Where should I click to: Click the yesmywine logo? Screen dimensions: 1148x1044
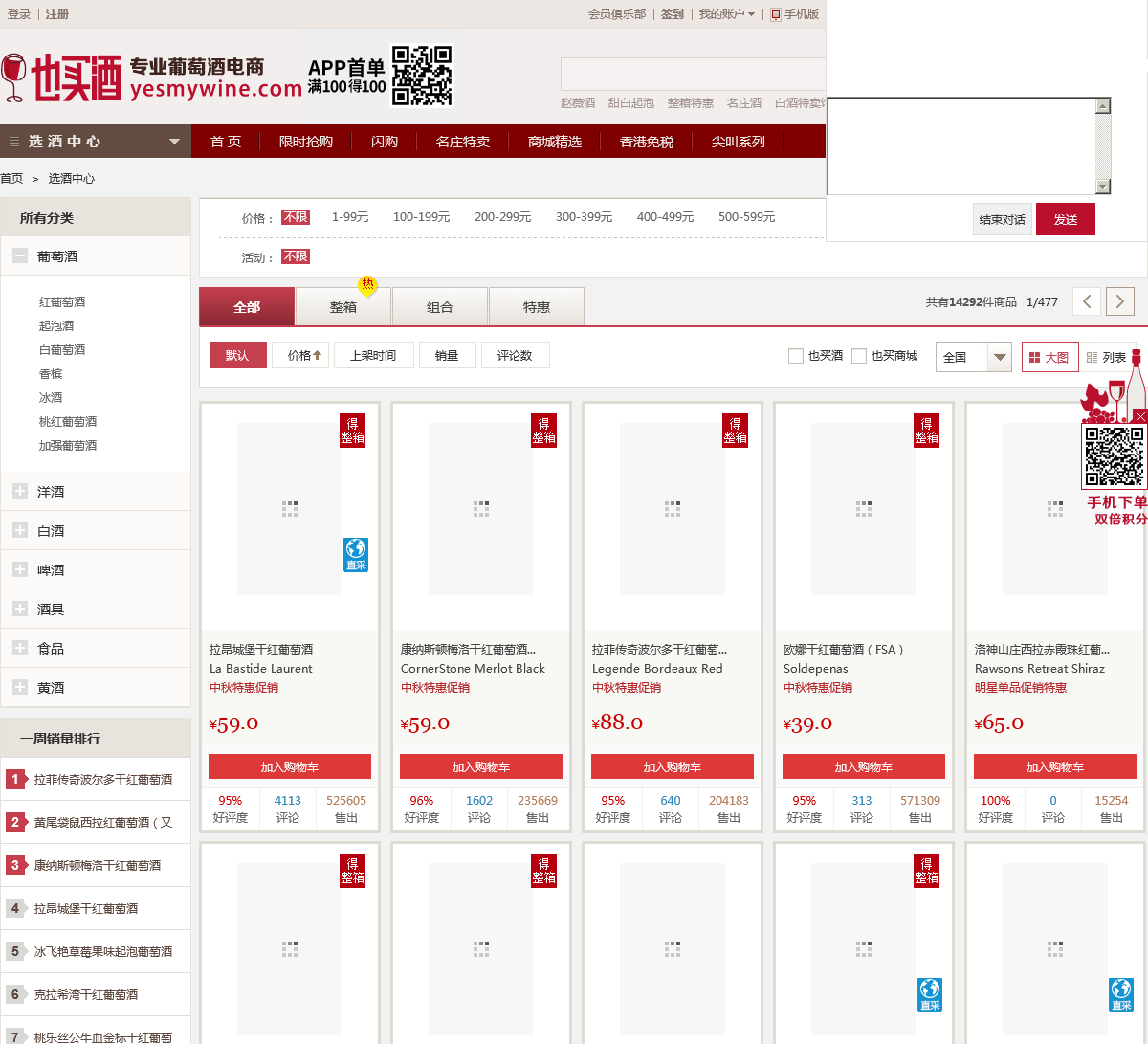[151, 78]
